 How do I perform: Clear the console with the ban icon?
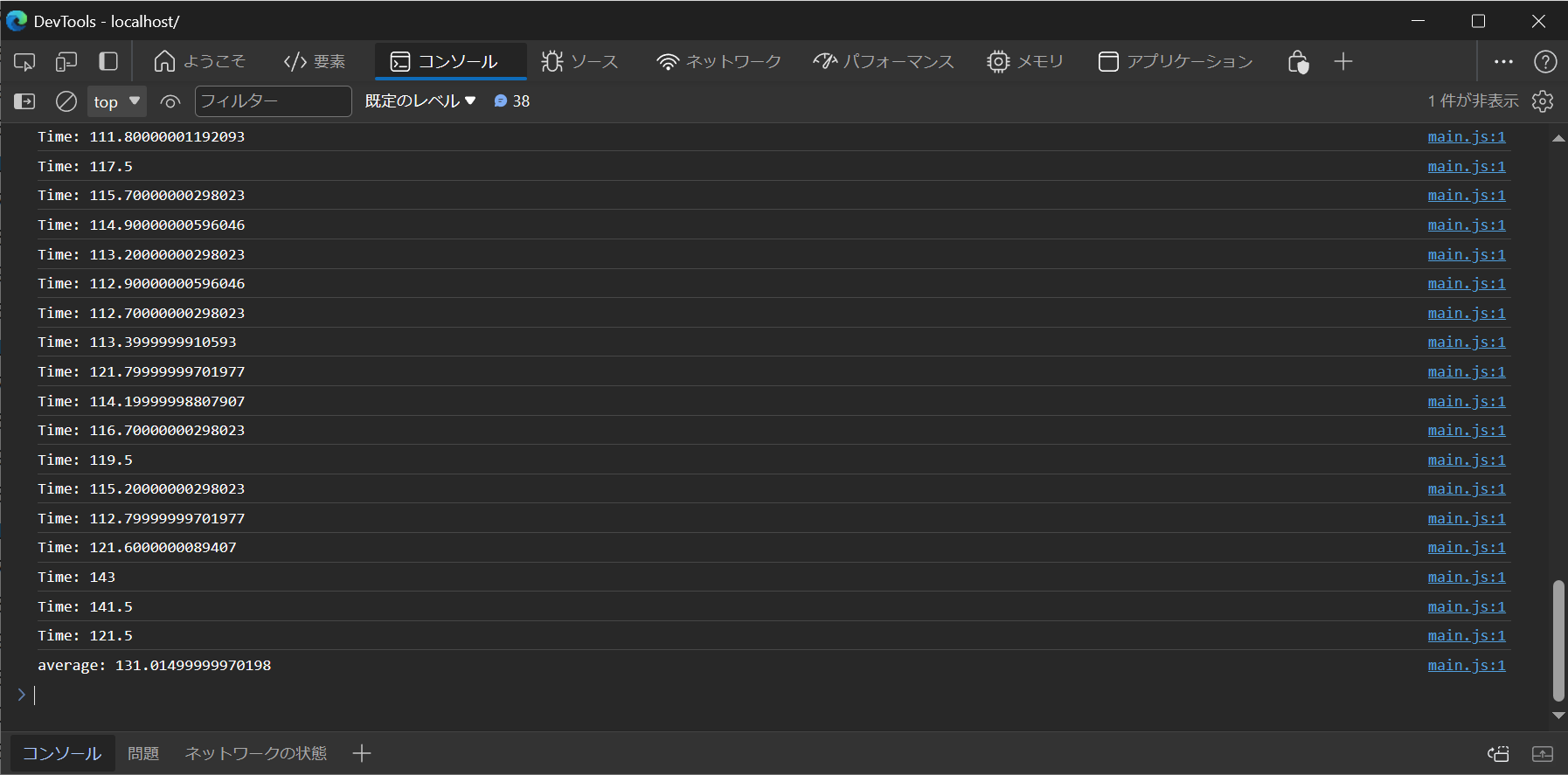66,101
